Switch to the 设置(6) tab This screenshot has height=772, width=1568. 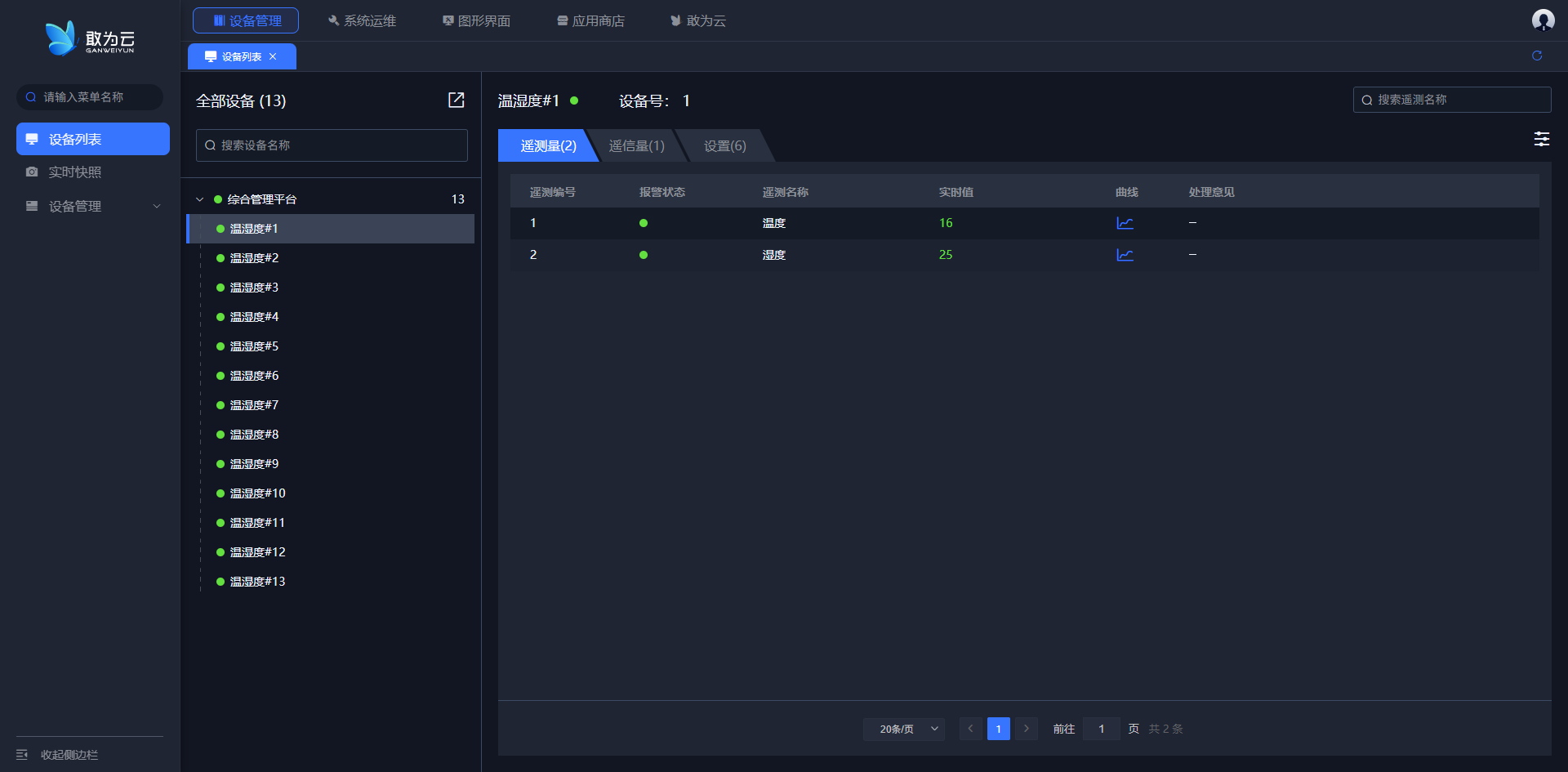tap(724, 146)
